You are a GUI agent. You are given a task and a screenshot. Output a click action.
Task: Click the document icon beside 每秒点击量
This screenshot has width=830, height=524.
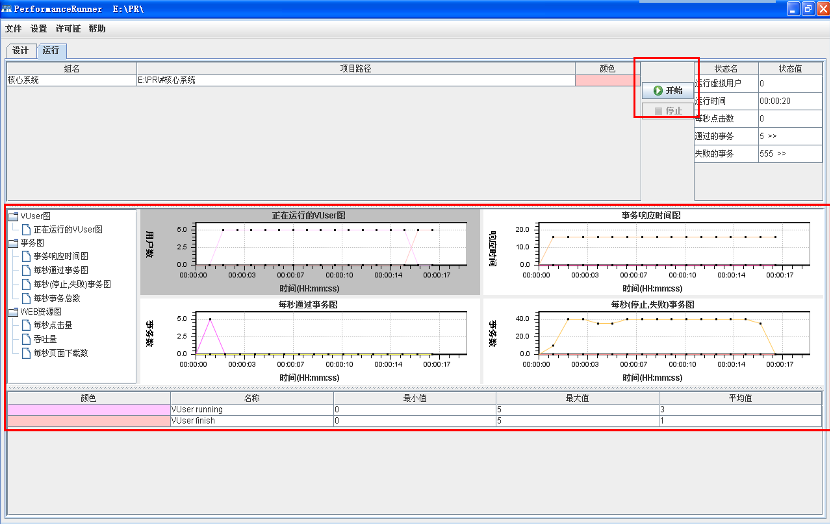pyautogui.click(x=25, y=325)
